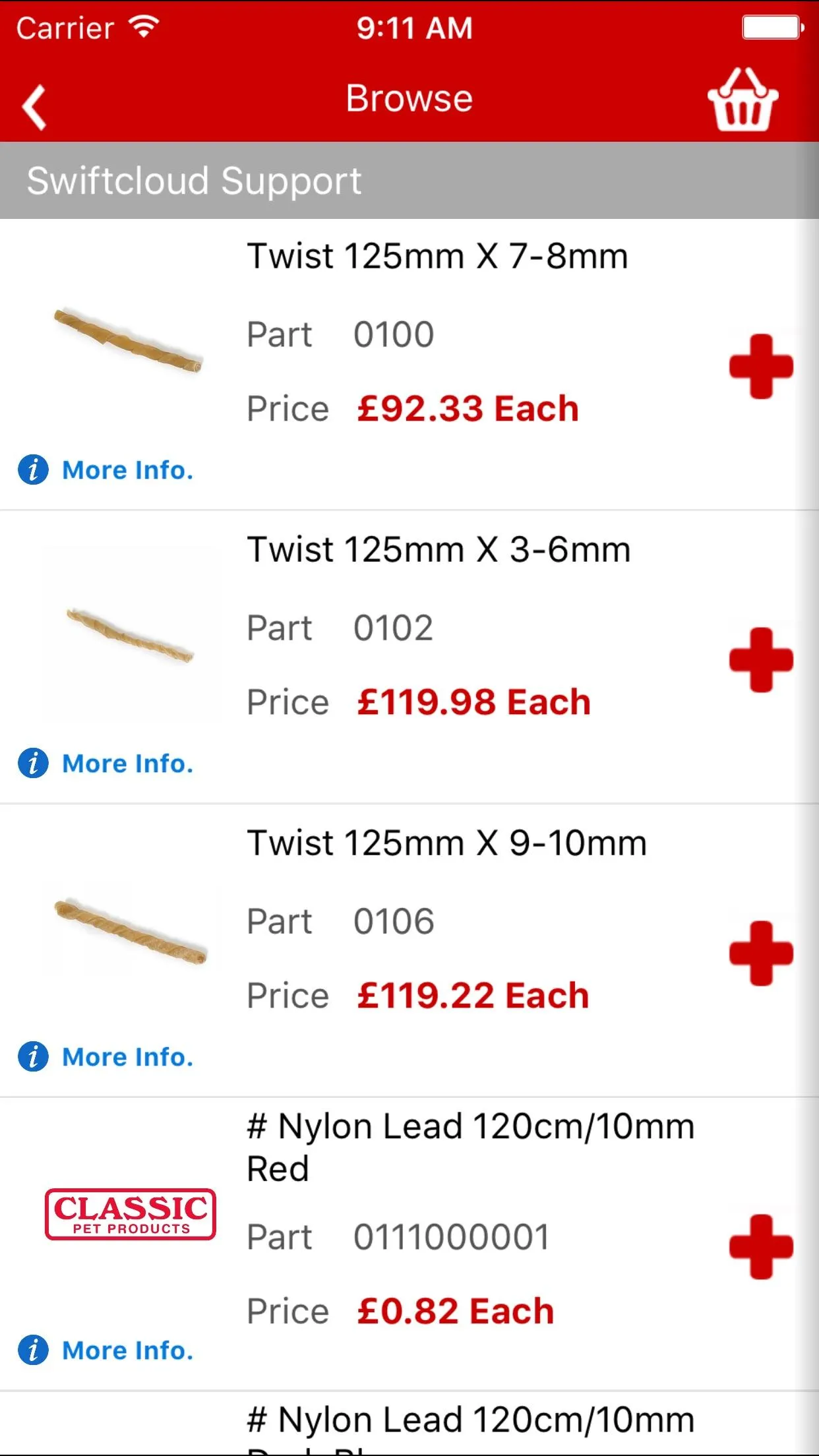Add Twist 125mm X 3-6mm to basket
Viewport: 819px width, 1456px height.
tap(761, 660)
